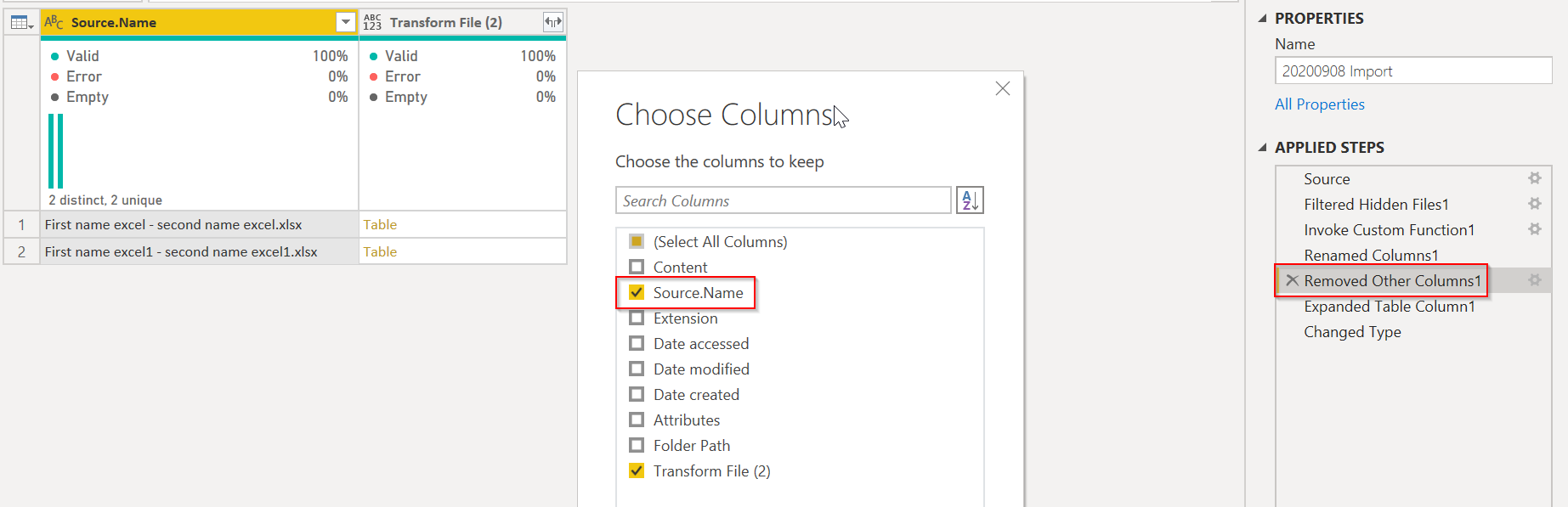The width and height of the screenshot is (1568, 507).
Task: Click the distribution bar chart for Source.Name
Action: pos(55,150)
